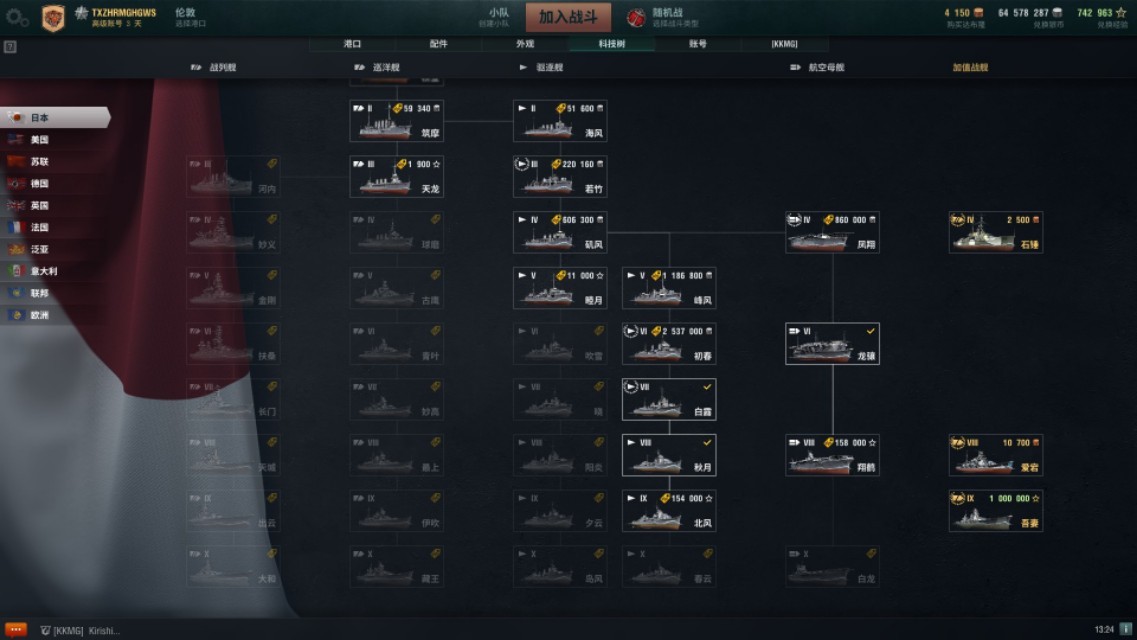Select the 白露 tier VII destroyer tile
1137x640 pixels.
pyautogui.click(x=669, y=399)
